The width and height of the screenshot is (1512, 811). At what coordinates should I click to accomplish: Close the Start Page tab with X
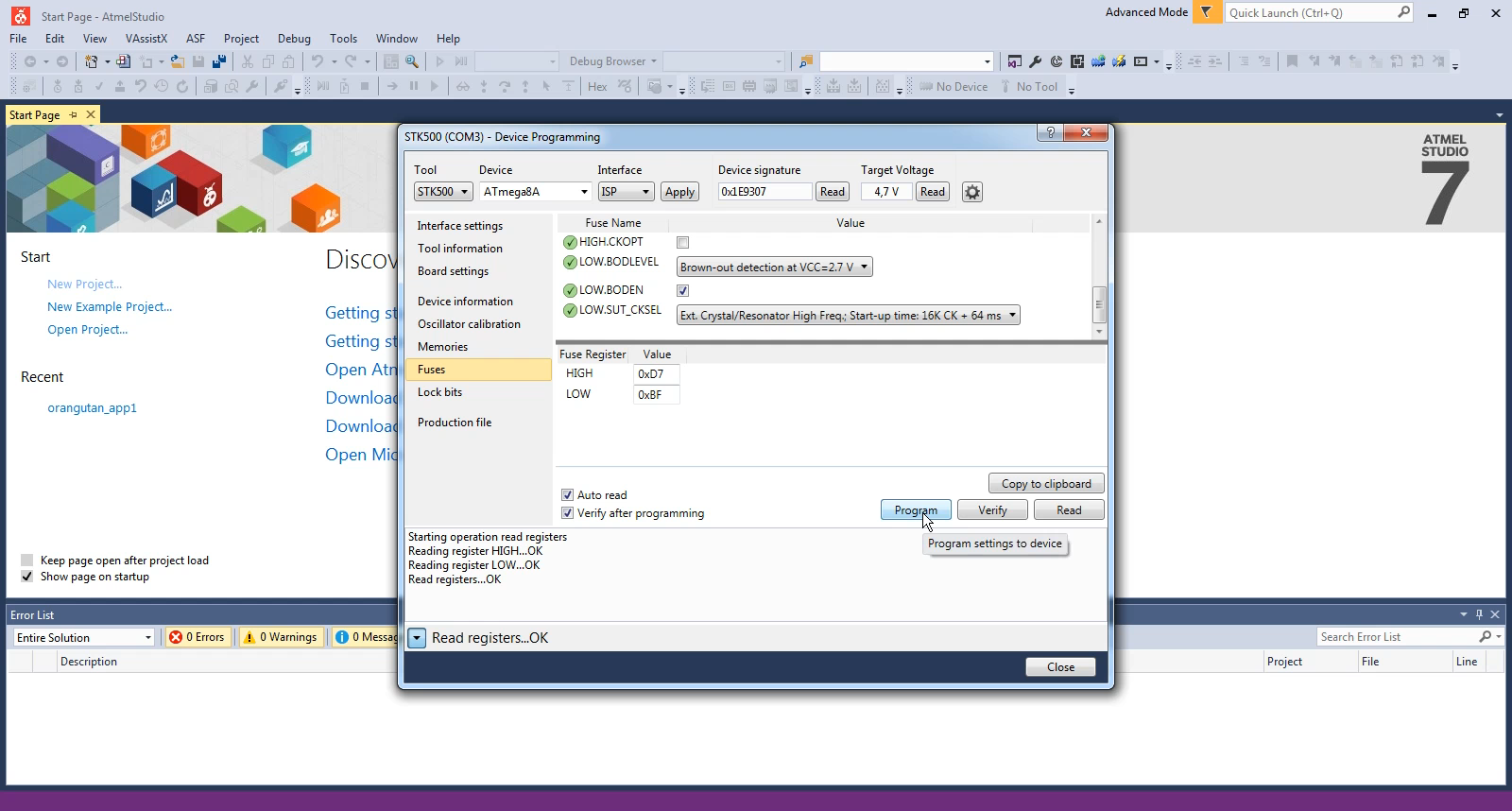click(91, 114)
